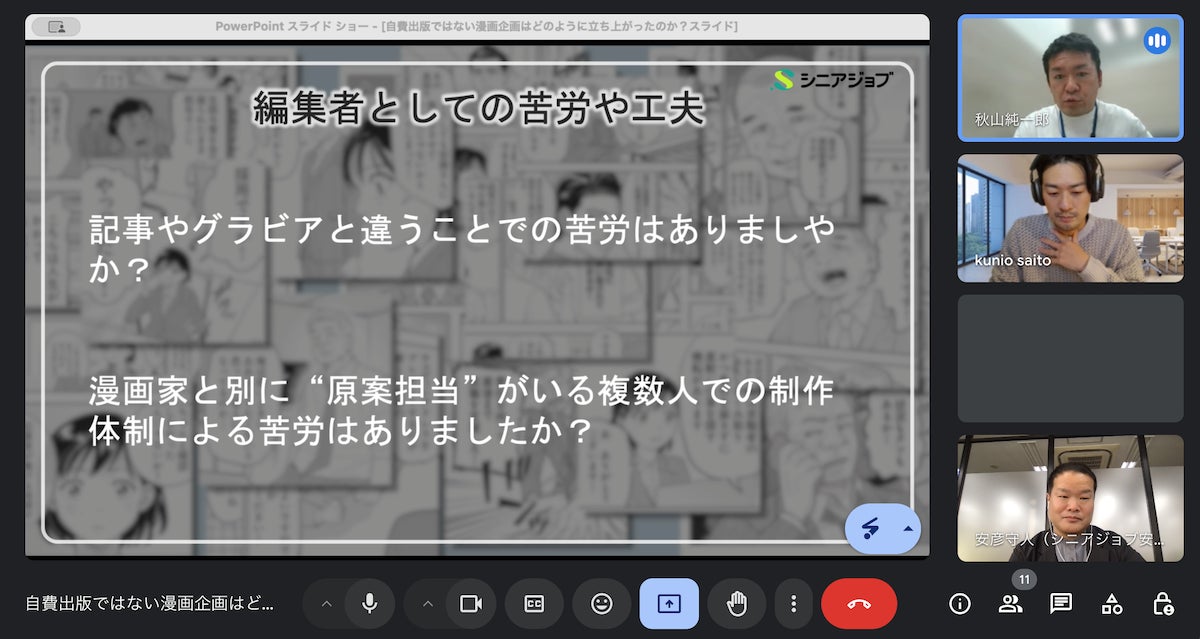Select the blank participant tile
The height and width of the screenshot is (639, 1200).
1070,358
